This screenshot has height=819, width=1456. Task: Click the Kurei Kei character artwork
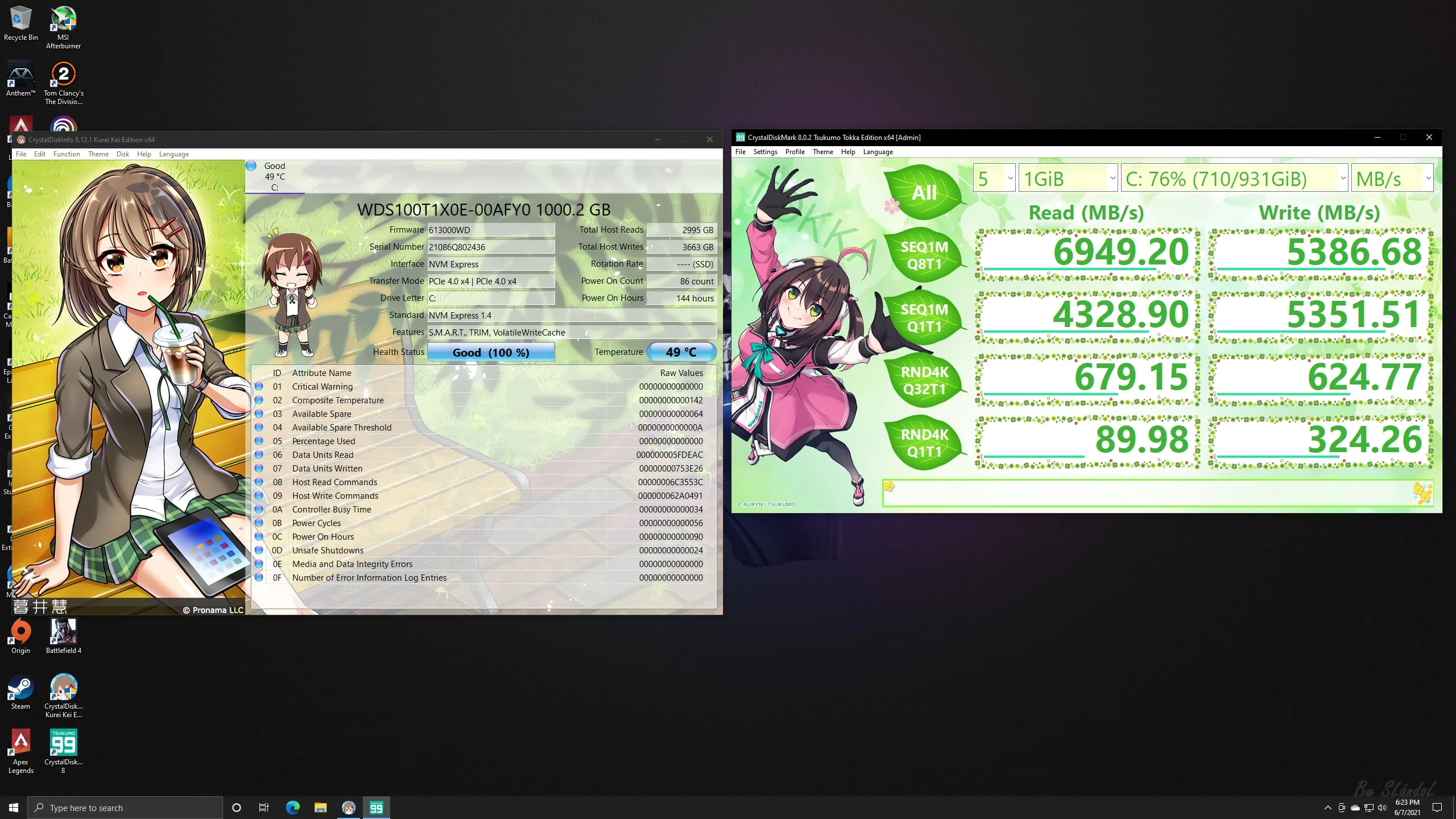(129, 387)
